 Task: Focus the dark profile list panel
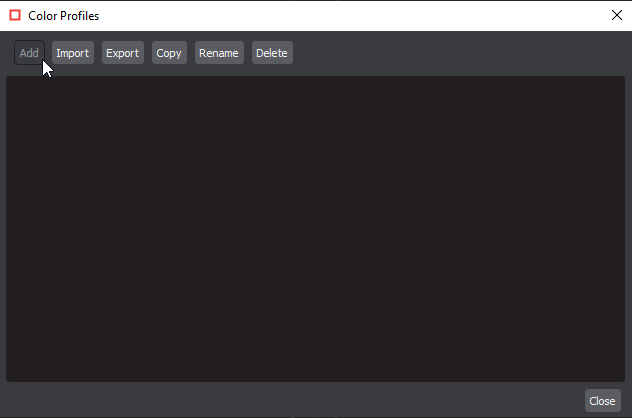pyautogui.click(x=315, y=228)
